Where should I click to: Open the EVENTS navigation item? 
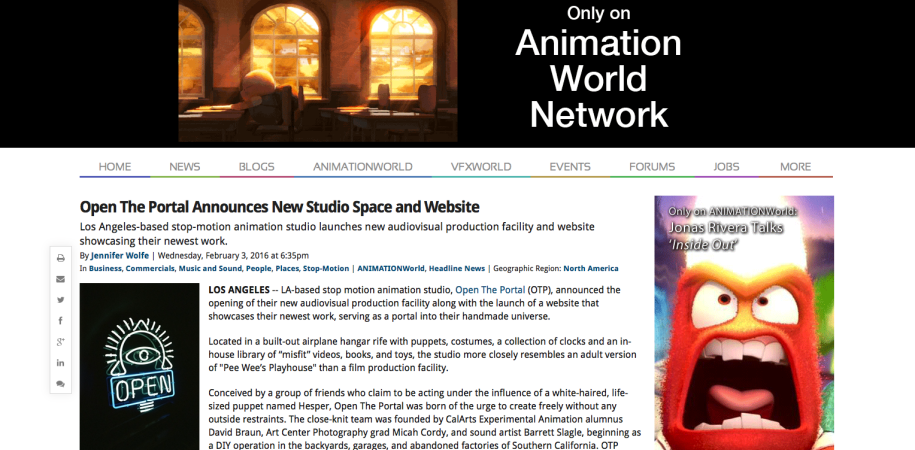click(570, 166)
